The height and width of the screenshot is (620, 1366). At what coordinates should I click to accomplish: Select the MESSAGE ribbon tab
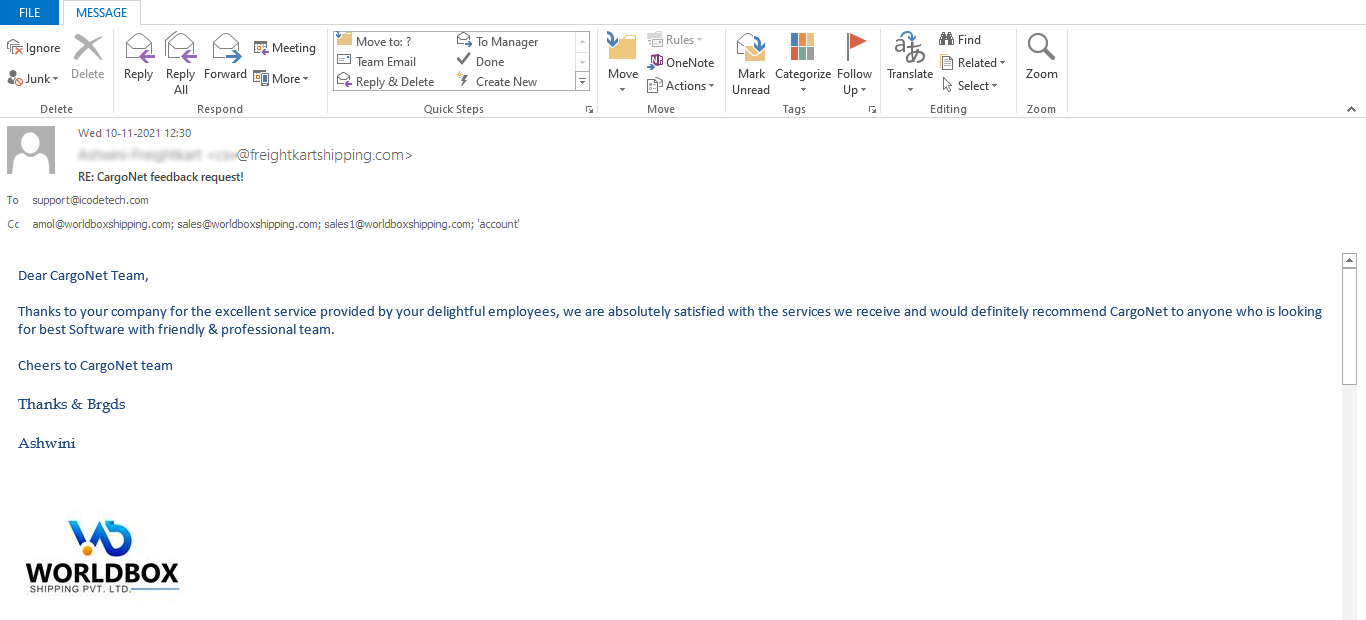[102, 13]
